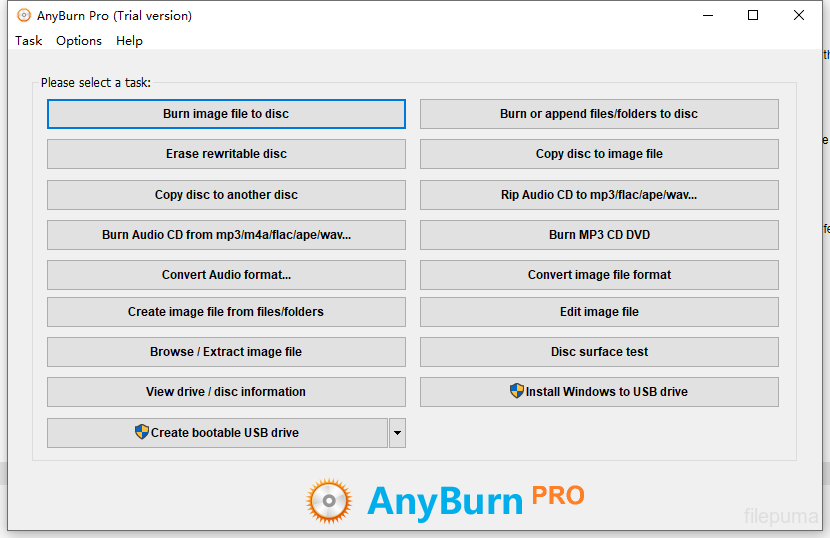830x538 pixels.
Task: Click Create image file from files/folders
Action: click(x=226, y=312)
